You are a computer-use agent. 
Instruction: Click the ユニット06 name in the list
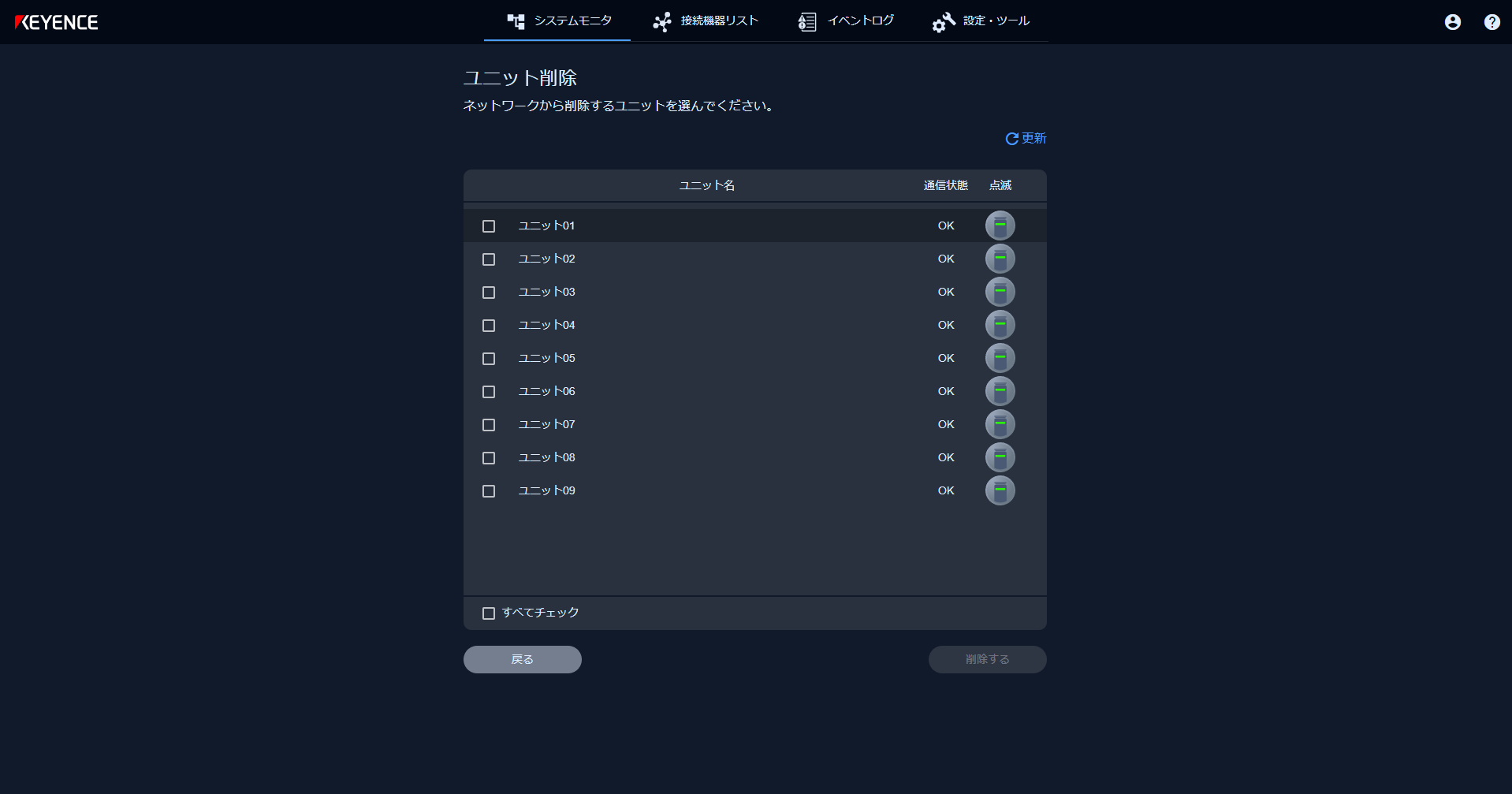(x=546, y=391)
